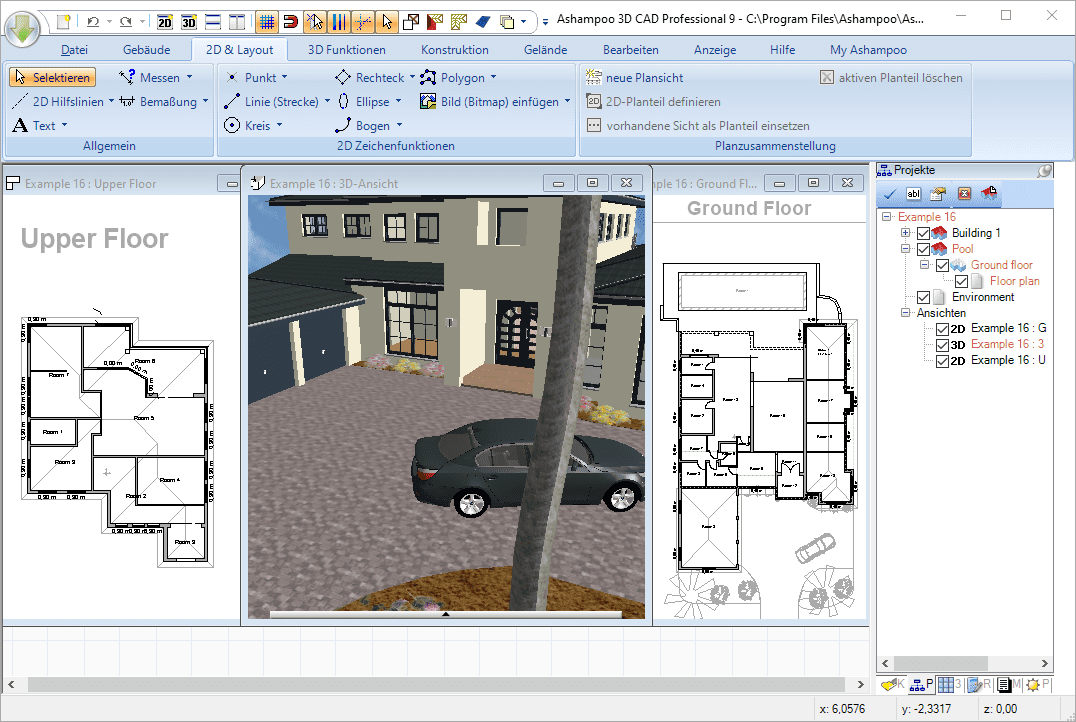Screen dimensions: 1076x722
Task: Select the Selektieren tool
Action: pyautogui.click(x=52, y=76)
